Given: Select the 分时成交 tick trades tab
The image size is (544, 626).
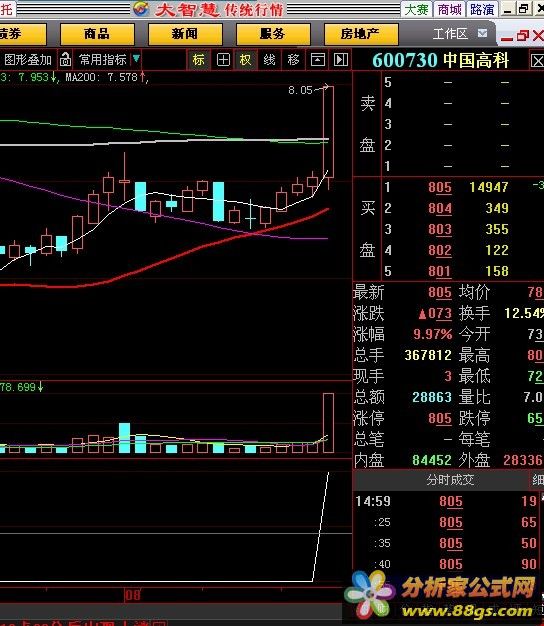Looking at the screenshot, I should click(450, 479).
